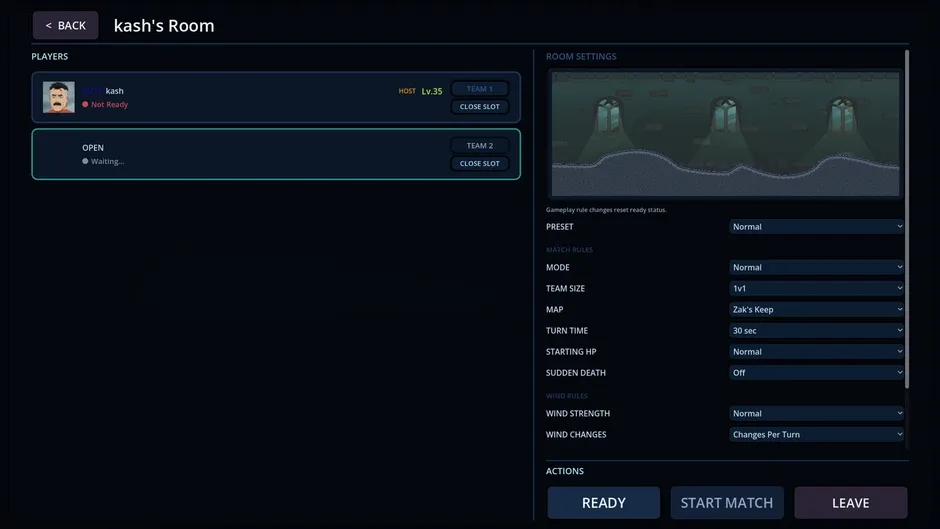940x529 pixels.
Task: Open the MODE dropdown
Action: click(x=817, y=267)
